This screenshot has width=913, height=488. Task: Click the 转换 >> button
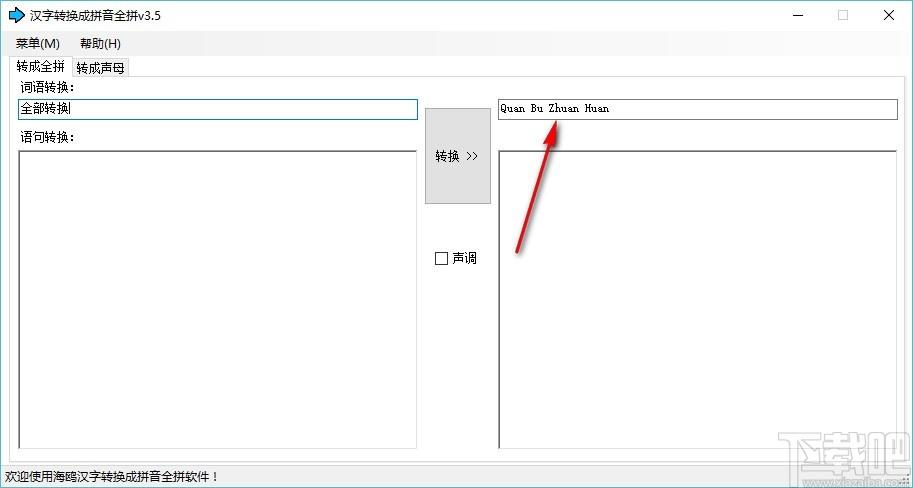(458, 156)
